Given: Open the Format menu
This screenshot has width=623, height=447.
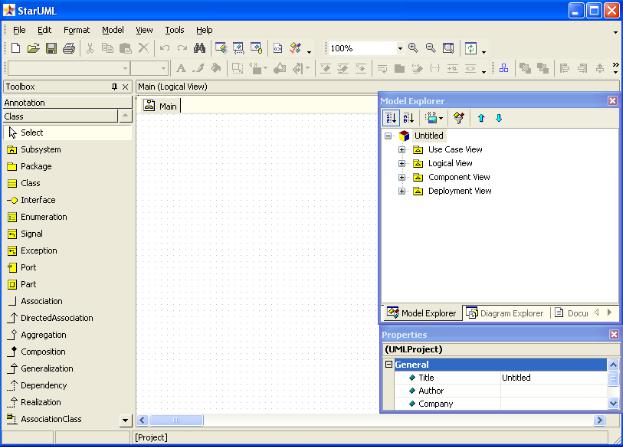Looking at the screenshot, I should [76, 30].
